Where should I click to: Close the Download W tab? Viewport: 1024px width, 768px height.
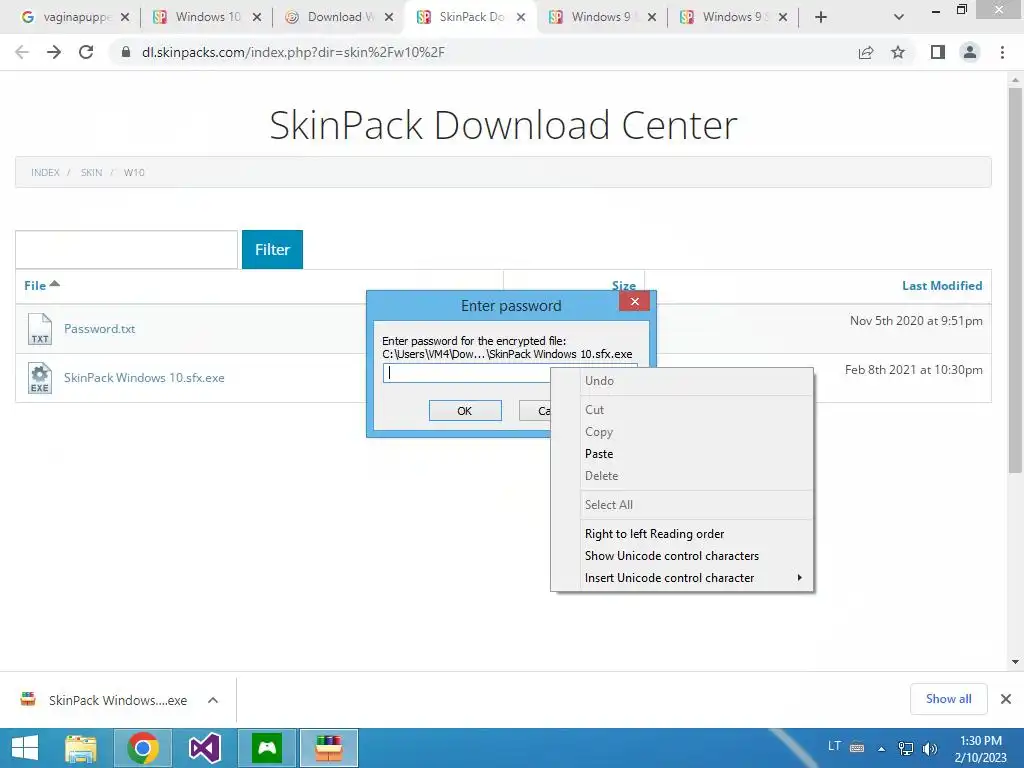389,17
